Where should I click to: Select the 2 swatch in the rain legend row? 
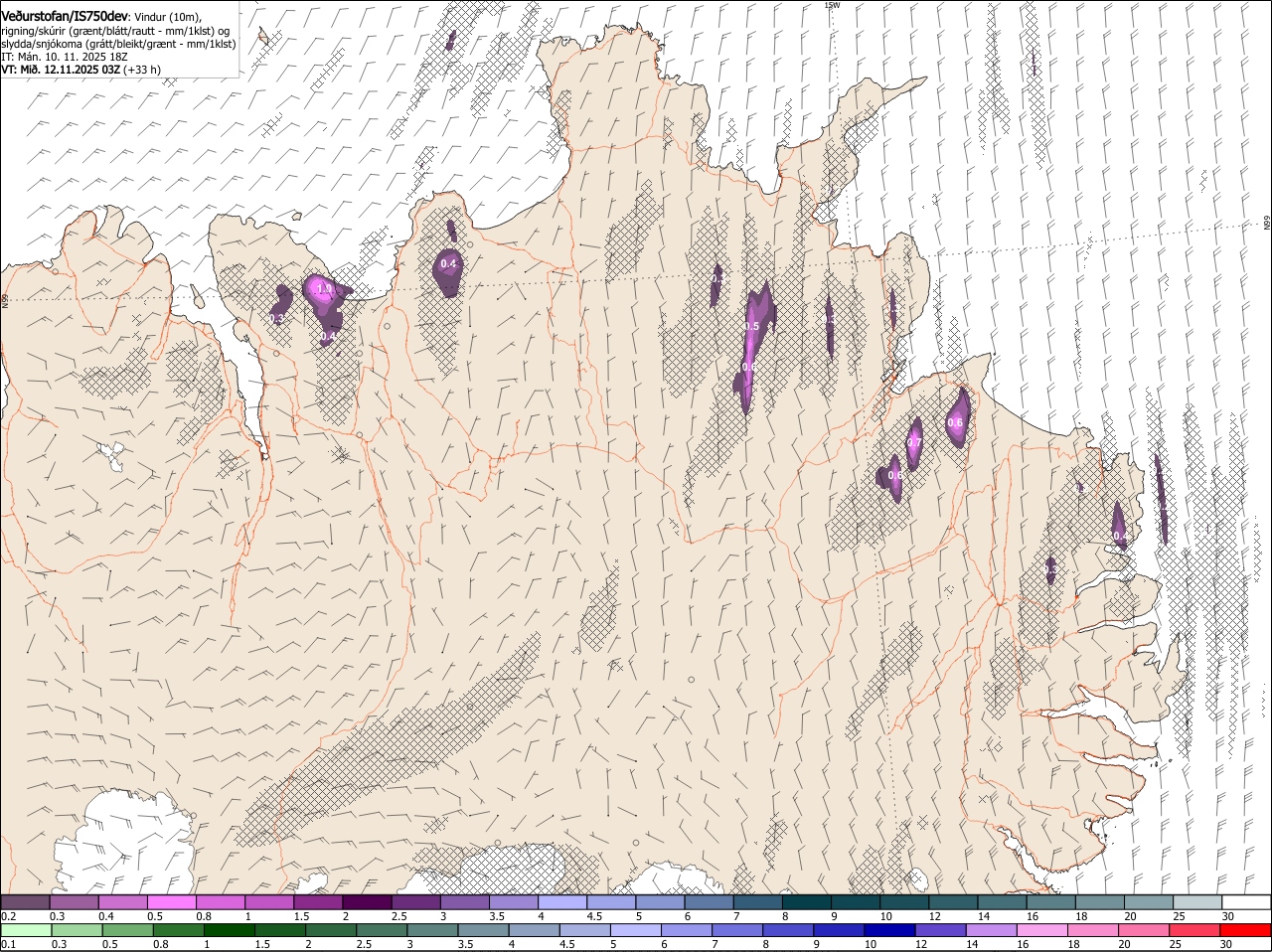(331, 931)
